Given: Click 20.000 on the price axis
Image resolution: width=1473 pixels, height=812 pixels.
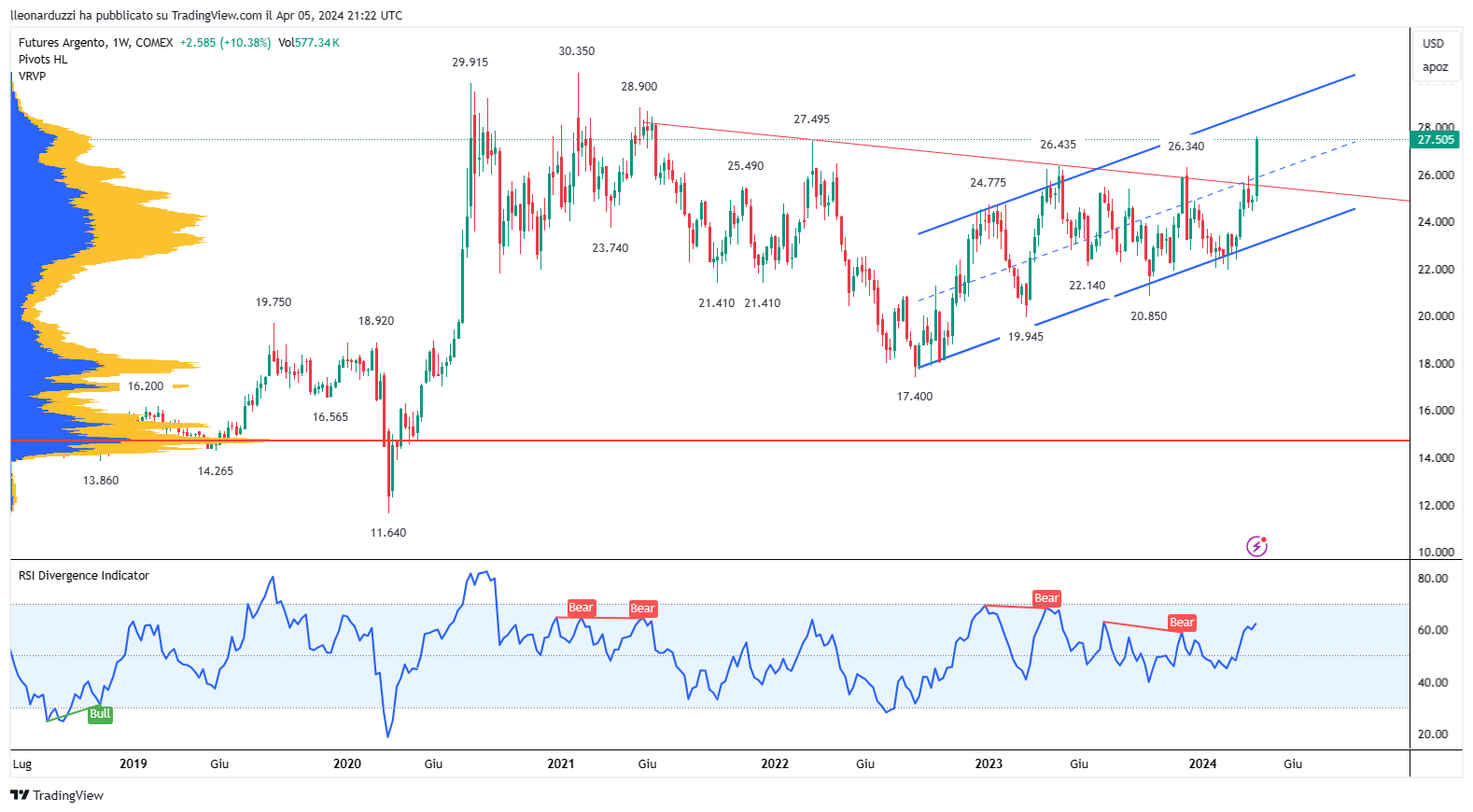Looking at the screenshot, I should 1436,316.
